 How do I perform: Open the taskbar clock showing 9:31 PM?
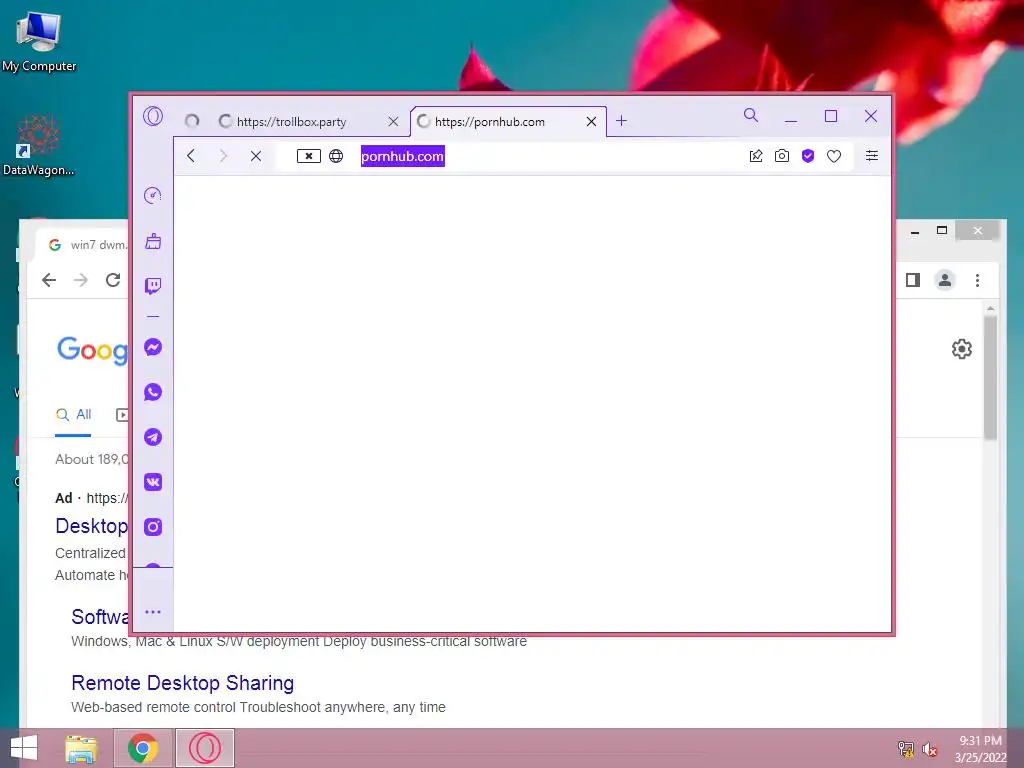[980, 749]
